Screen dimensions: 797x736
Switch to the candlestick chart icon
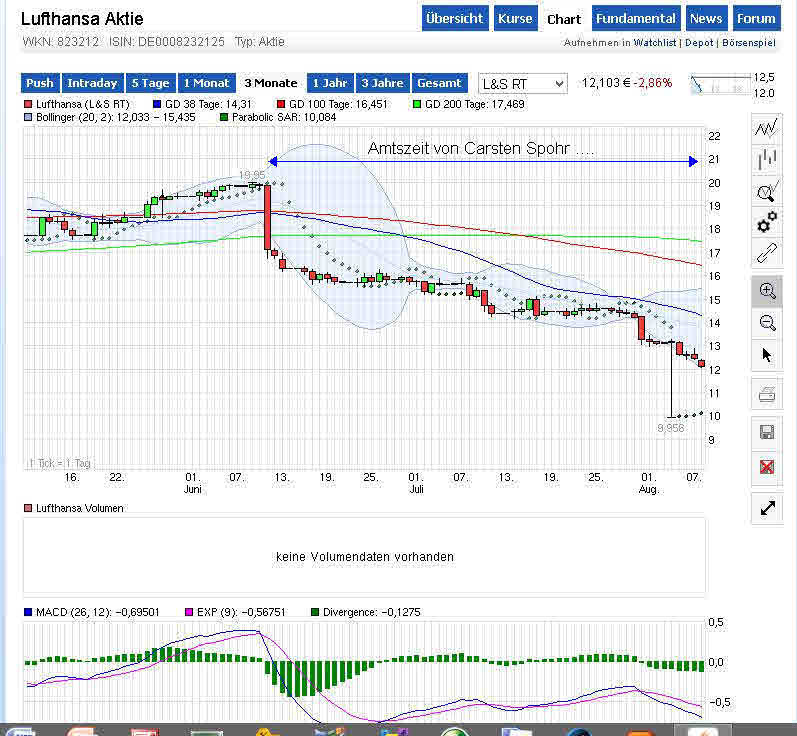767,159
